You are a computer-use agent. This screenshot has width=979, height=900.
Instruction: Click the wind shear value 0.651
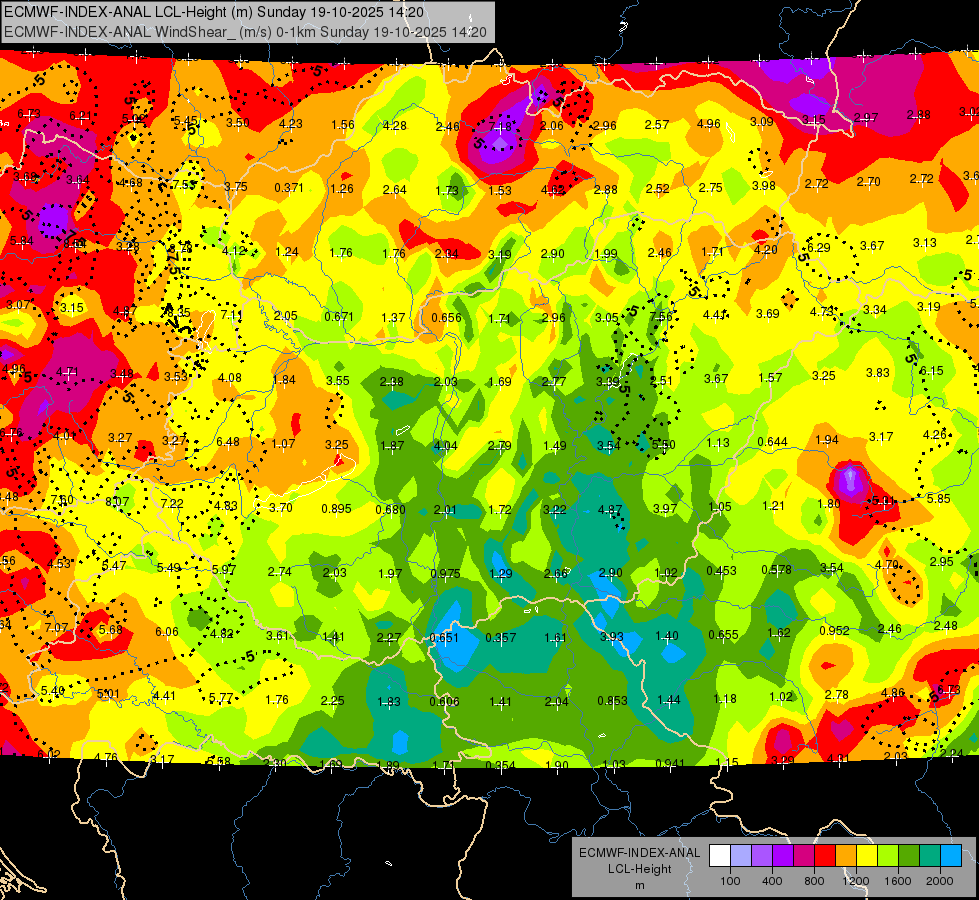(444, 638)
